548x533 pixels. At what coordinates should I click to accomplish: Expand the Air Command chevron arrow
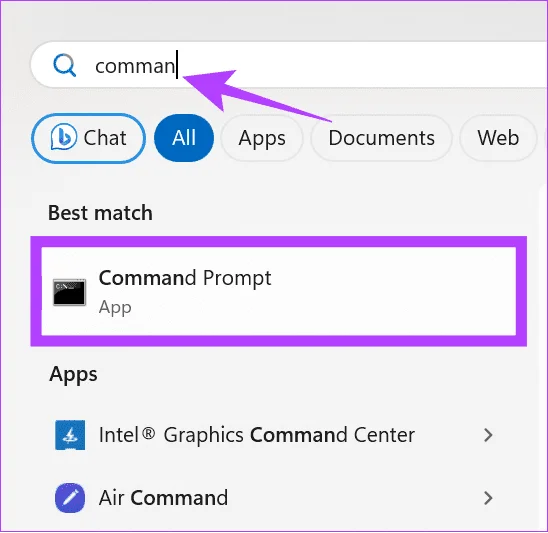488,498
